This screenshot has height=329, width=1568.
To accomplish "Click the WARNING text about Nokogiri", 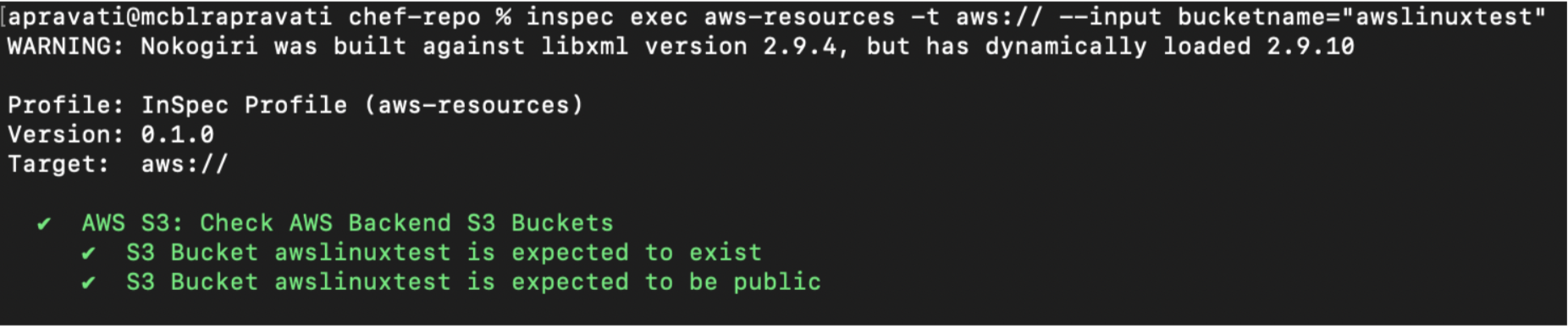I will click(x=681, y=47).
